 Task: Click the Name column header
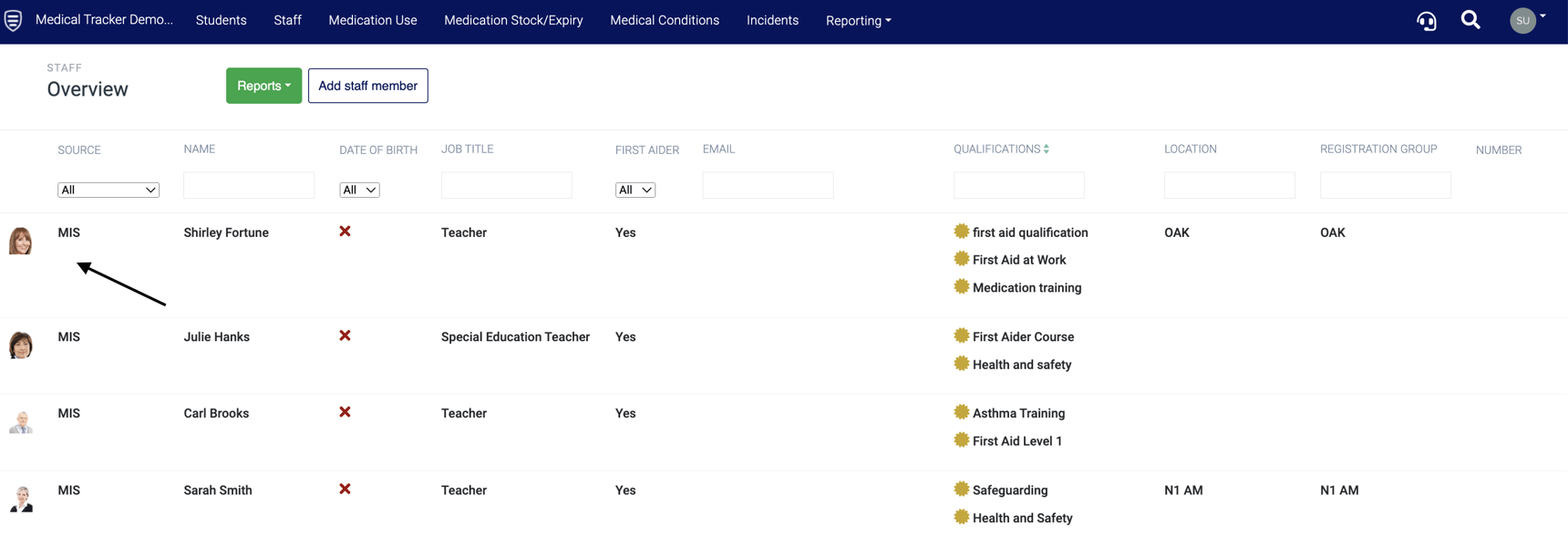200,149
